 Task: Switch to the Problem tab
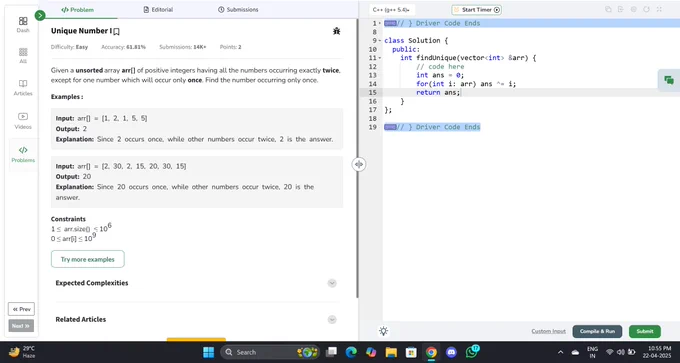point(77,10)
